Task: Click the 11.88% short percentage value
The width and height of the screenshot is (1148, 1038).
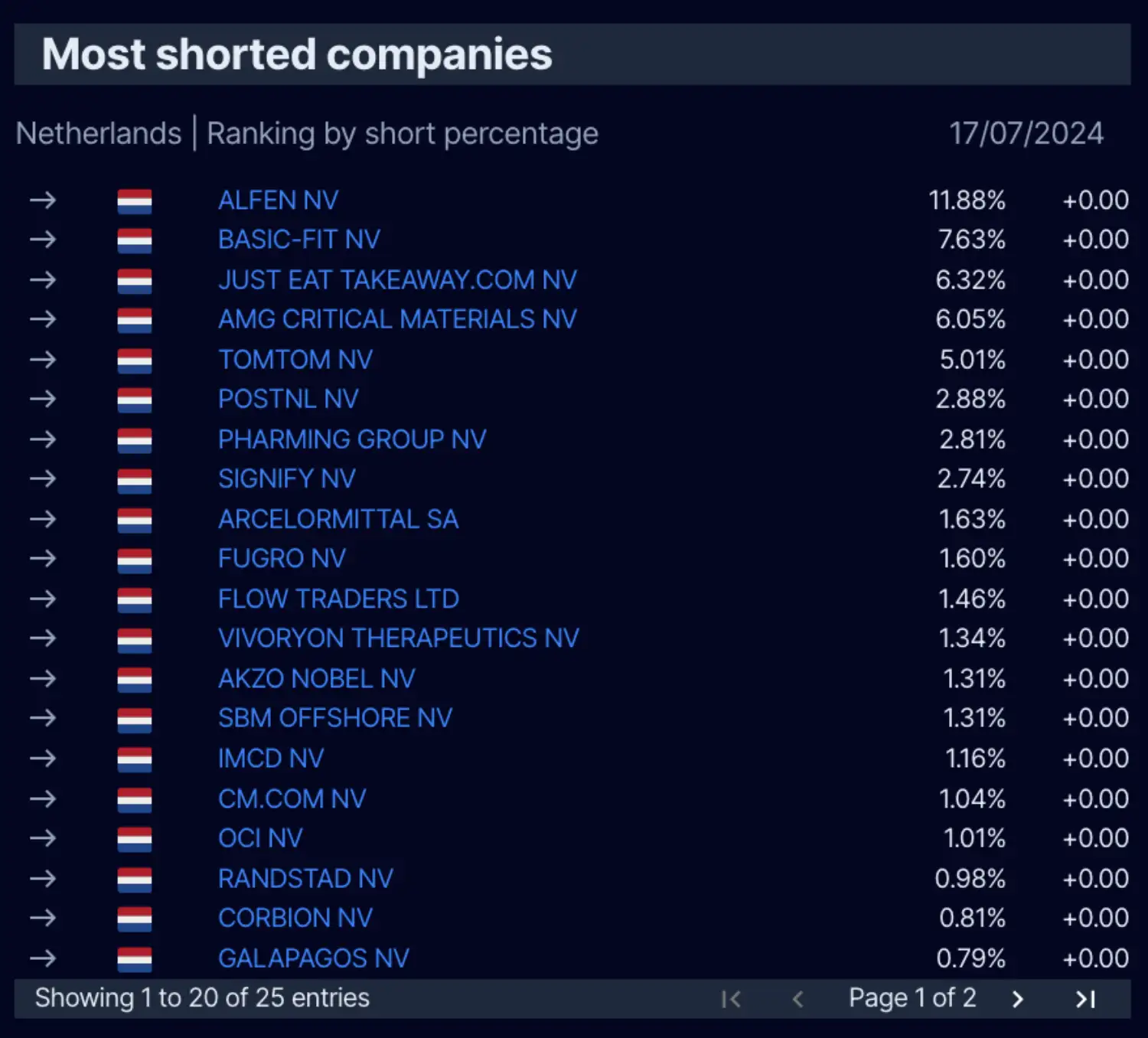Action: coord(967,201)
